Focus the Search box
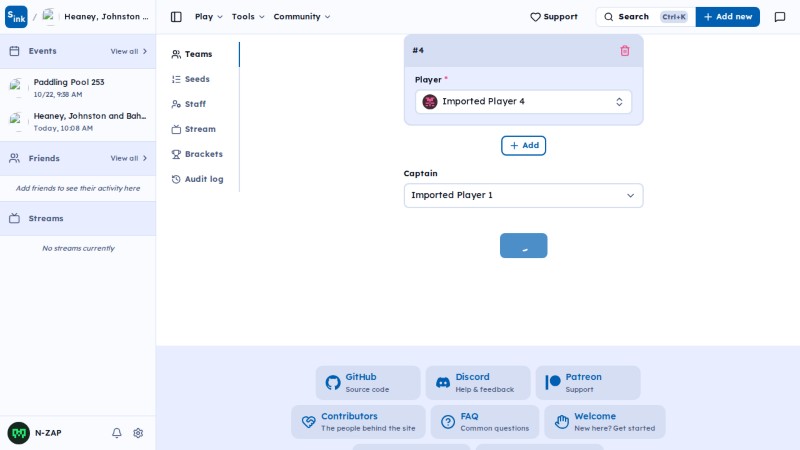The width and height of the screenshot is (800, 450). [645, 17]
